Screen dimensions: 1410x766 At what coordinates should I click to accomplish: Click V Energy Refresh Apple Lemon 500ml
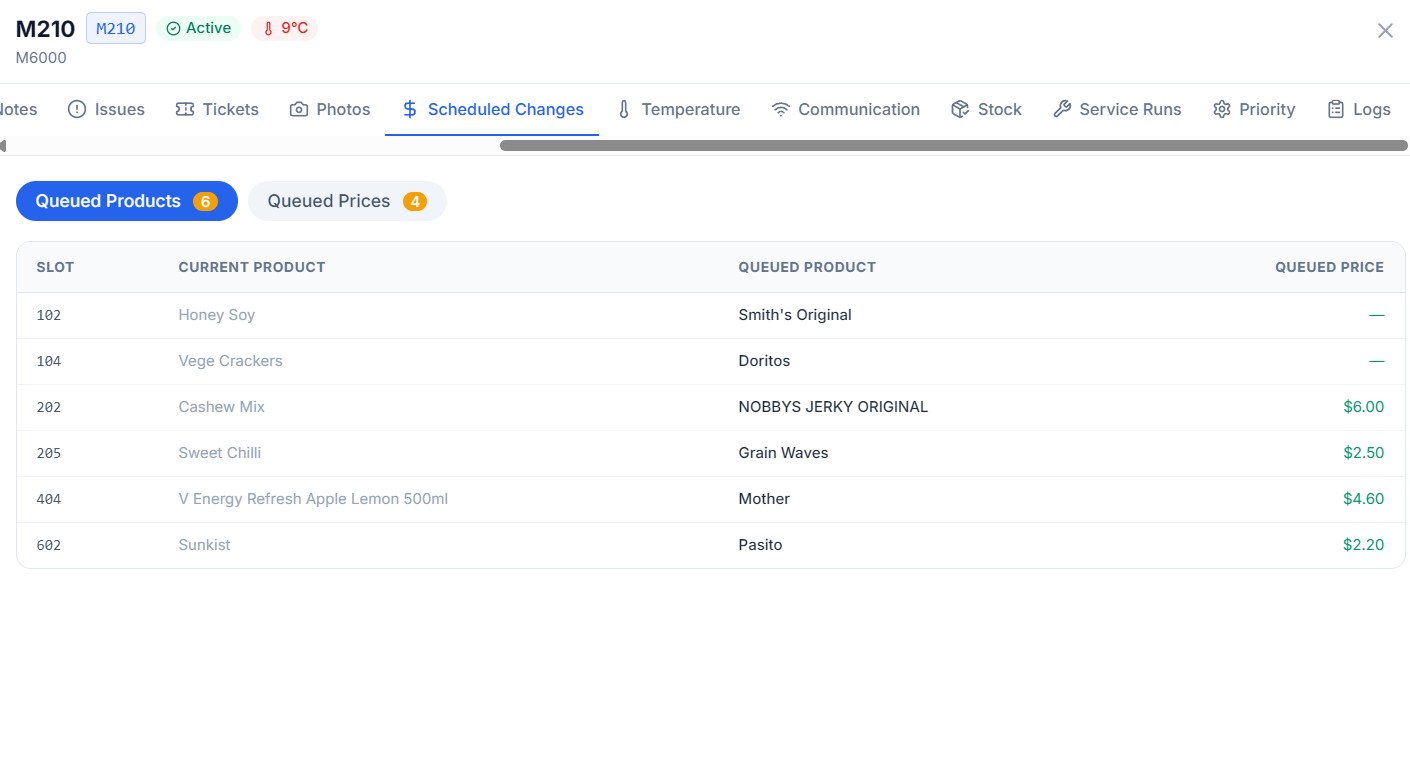pyautogui.click(x=313, y=499)
